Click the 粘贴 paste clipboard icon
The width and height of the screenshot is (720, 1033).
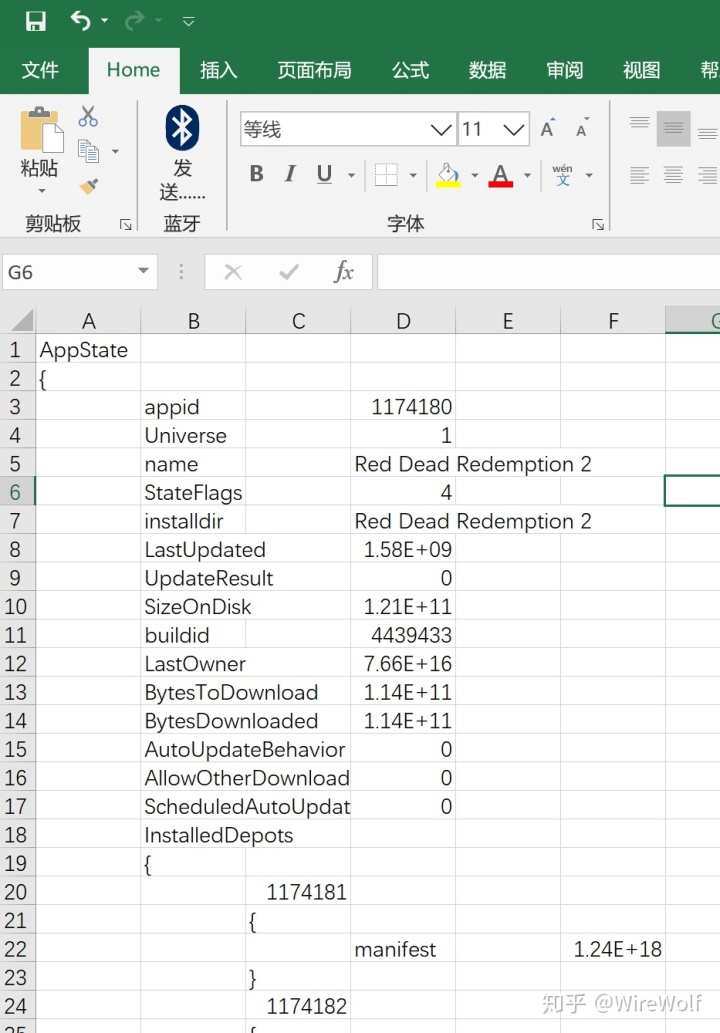(x=41, y=129)
